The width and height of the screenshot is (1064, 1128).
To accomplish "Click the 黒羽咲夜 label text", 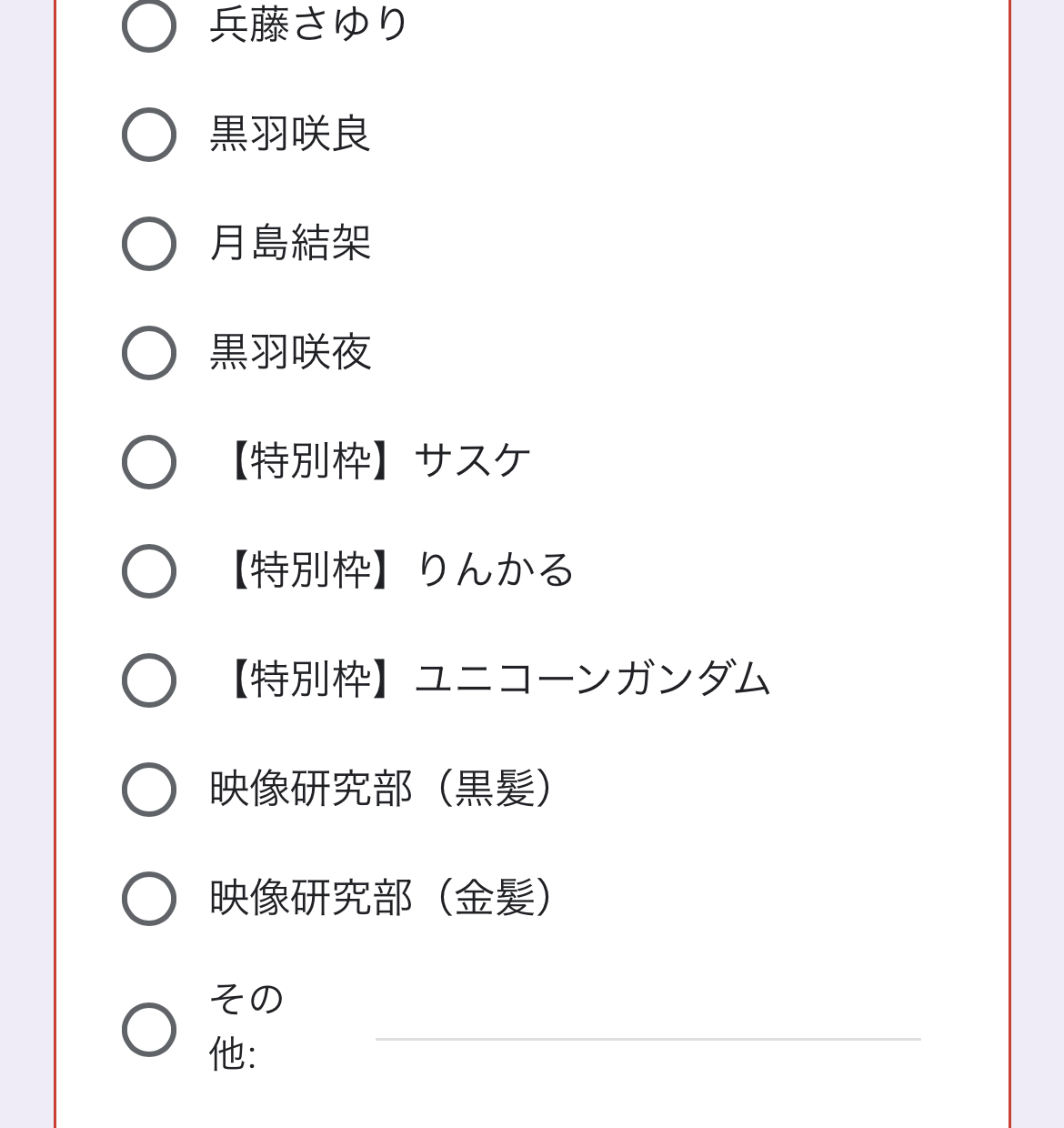I will click(290, 353).
